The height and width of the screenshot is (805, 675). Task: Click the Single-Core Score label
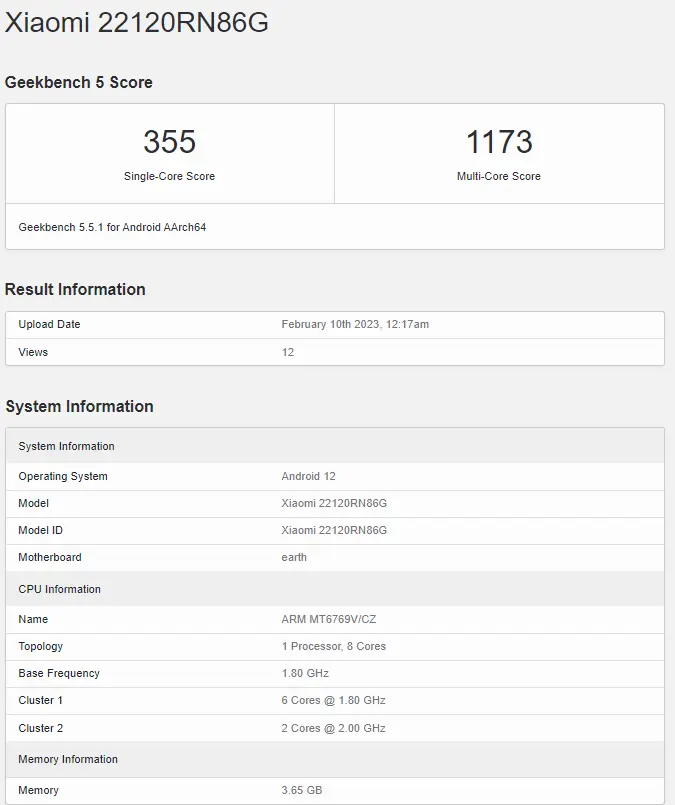tap(169, 176)
